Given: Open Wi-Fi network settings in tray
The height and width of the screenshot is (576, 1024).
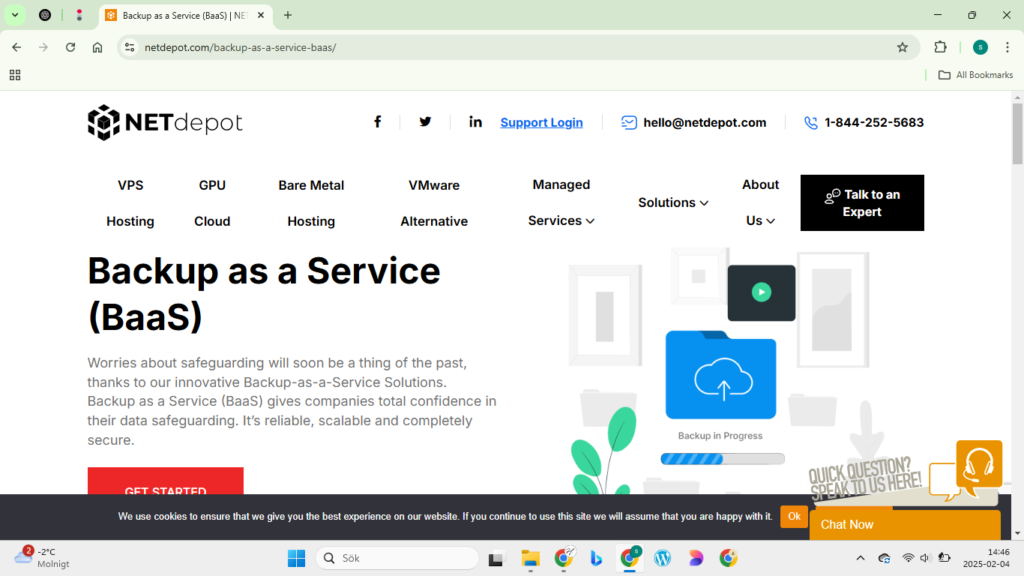Looking at the screenshot, I should (x=908, y=558).
